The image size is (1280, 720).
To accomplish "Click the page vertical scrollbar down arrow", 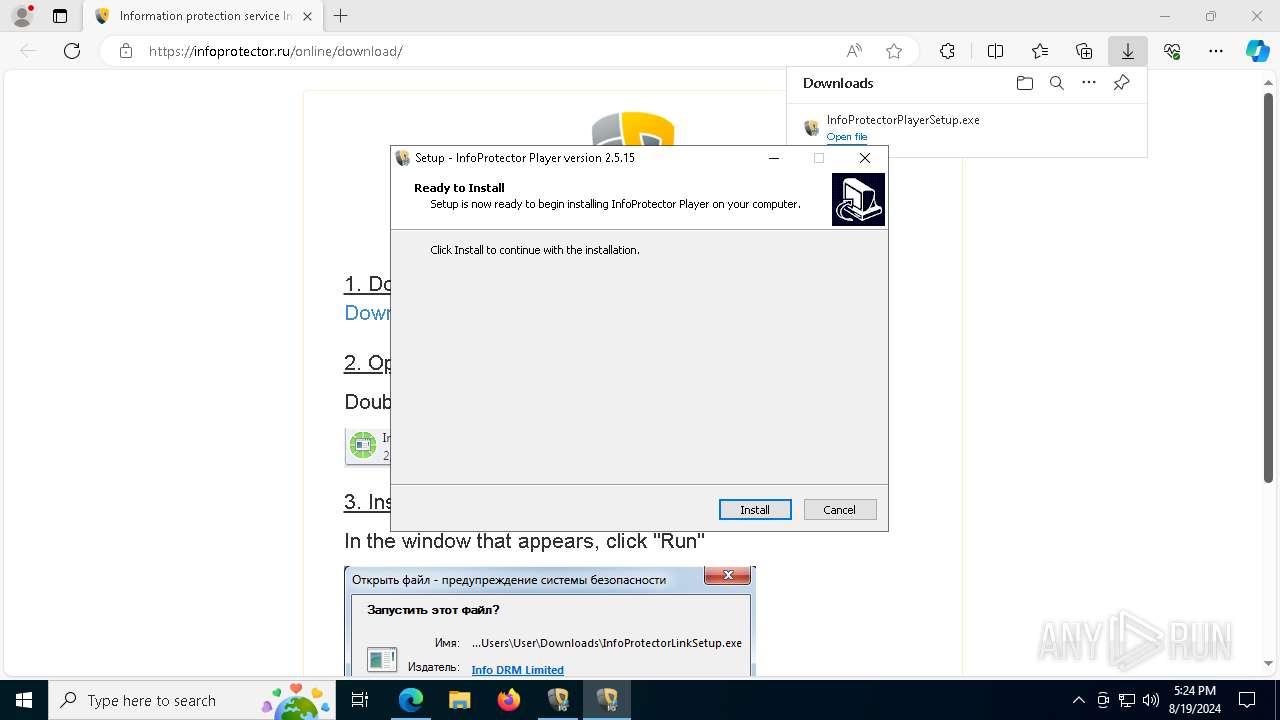I will point(1270,663).
